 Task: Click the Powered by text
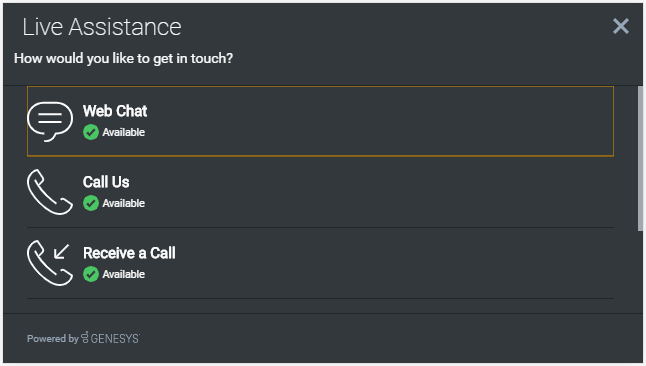[53, 338]
